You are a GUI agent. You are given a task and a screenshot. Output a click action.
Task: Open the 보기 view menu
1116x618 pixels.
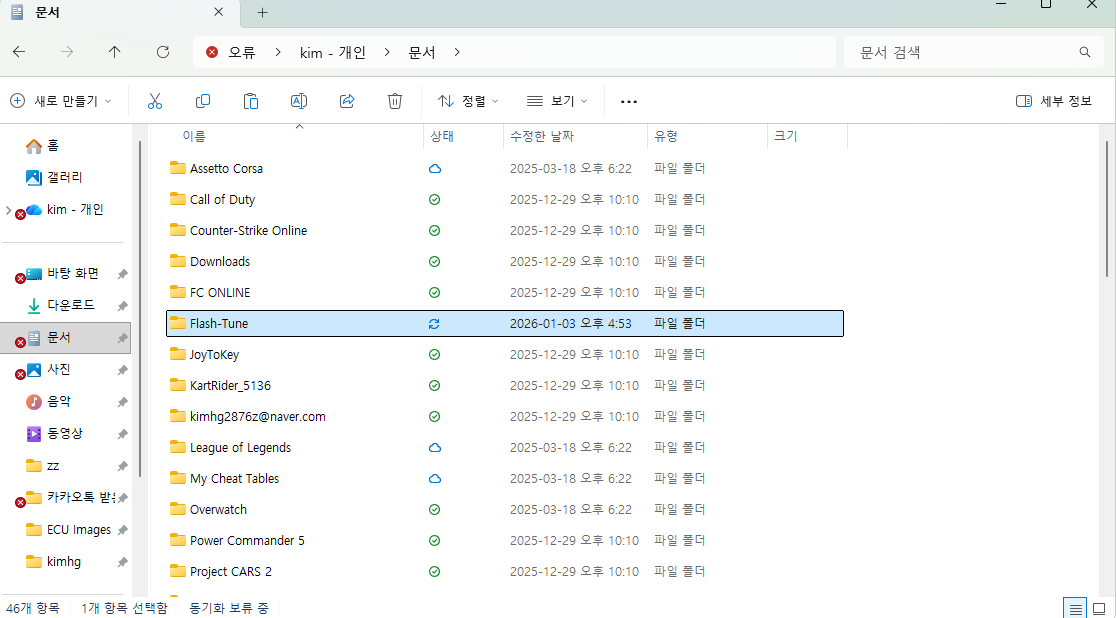[x=557, y=101]
